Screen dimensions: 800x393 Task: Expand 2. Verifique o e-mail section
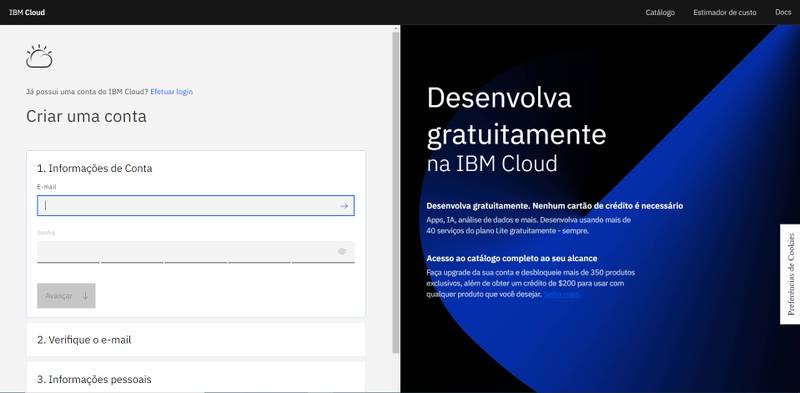click(196, 339)
